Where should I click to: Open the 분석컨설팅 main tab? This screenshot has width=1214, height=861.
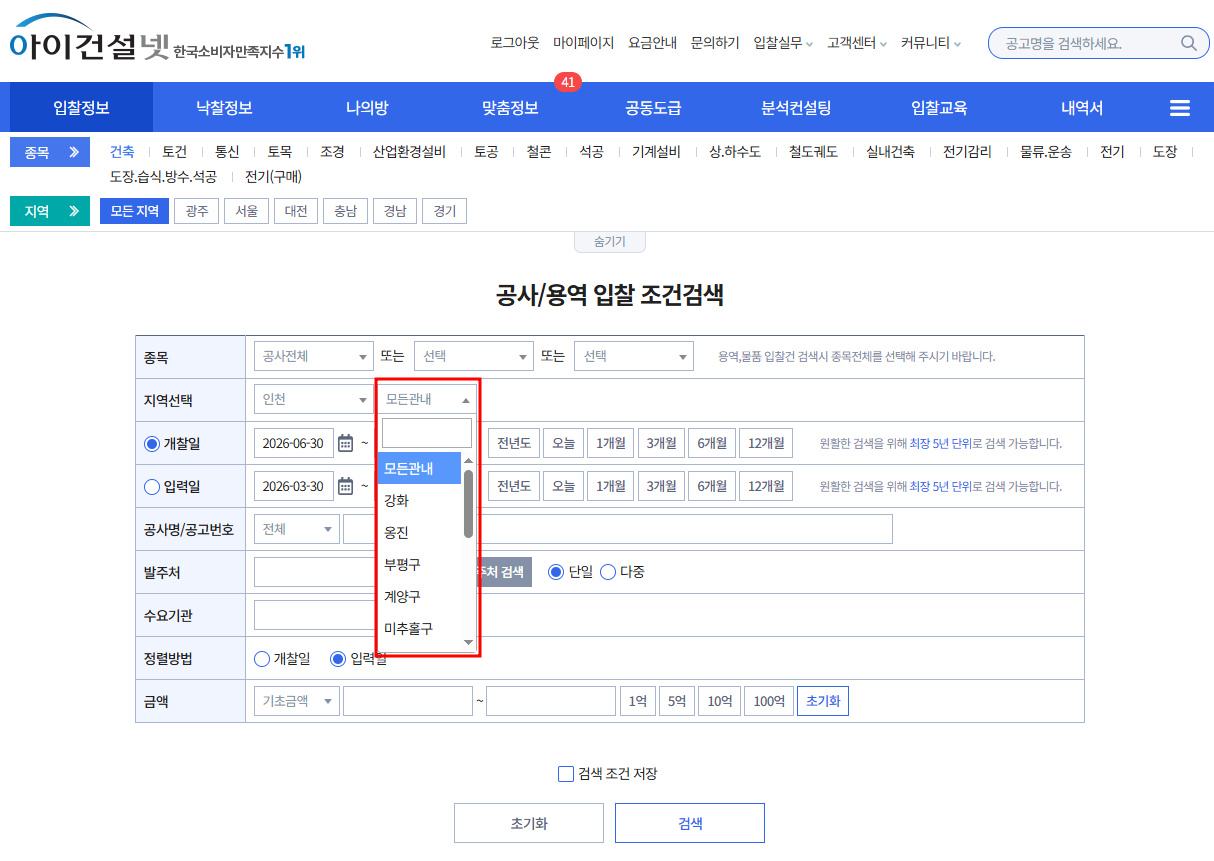(796, 108)
